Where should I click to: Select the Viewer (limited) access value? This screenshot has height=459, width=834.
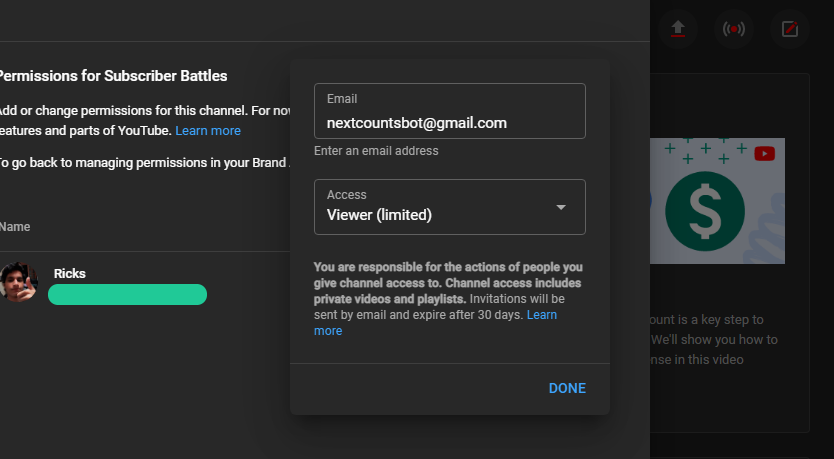(379, 215)
